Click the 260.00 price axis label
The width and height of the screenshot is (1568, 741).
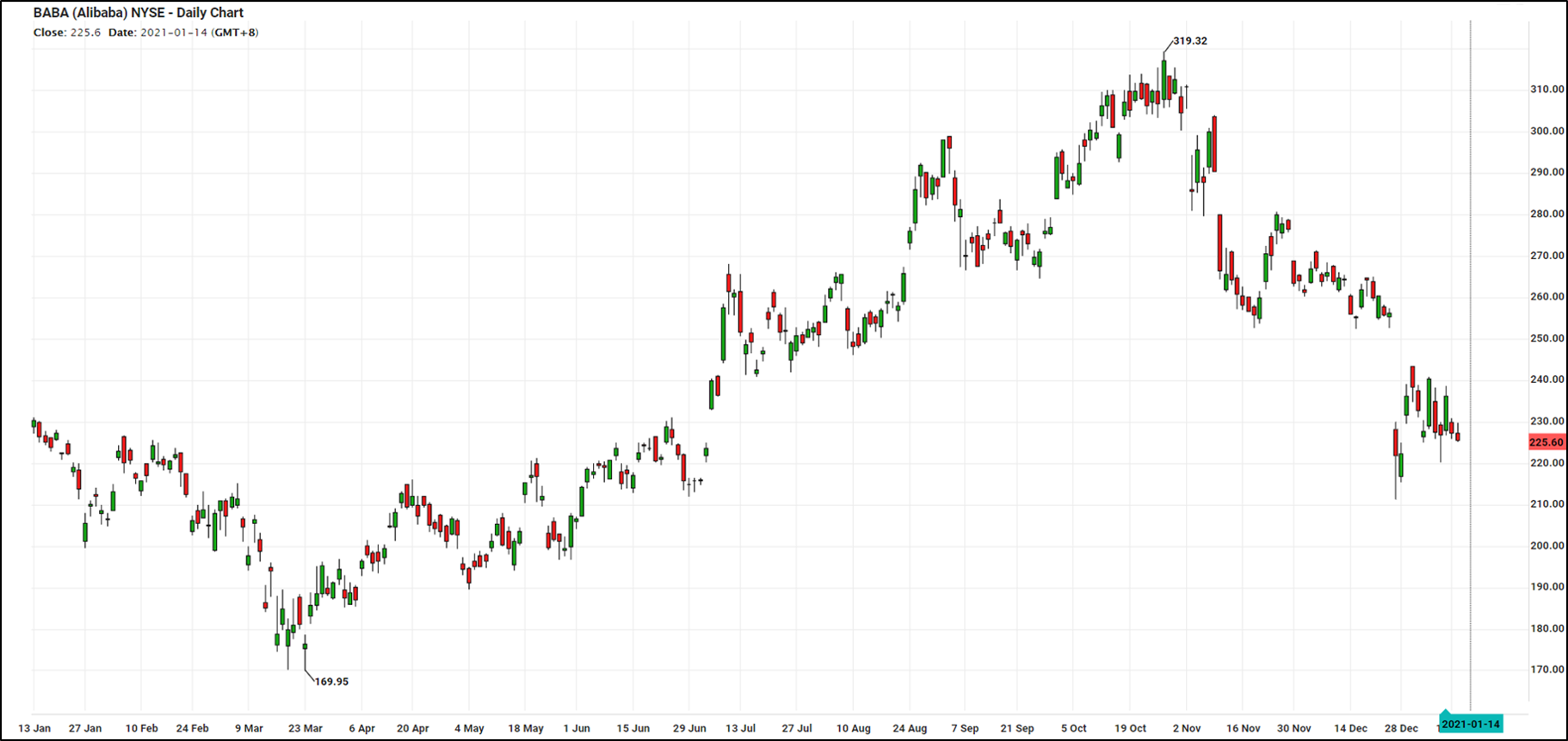tap(1546, 297)
